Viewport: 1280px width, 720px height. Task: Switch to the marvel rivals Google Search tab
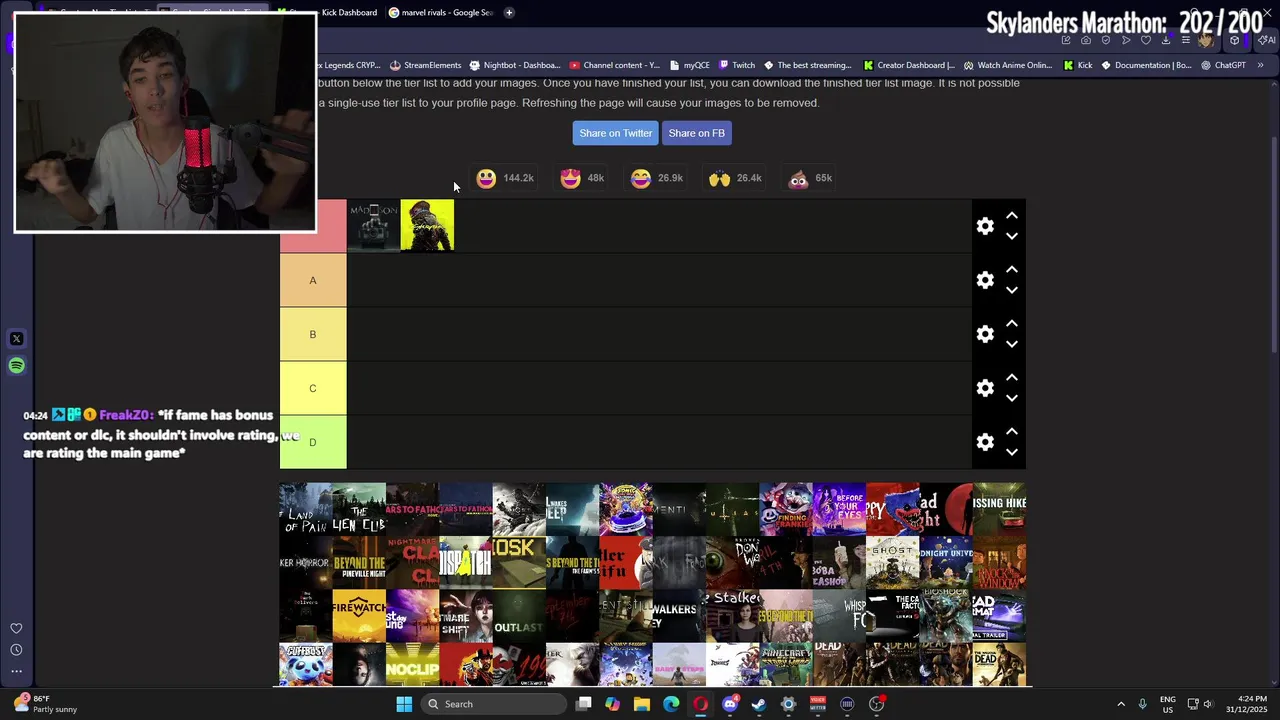pyautogui.click(x=440, y=12)
